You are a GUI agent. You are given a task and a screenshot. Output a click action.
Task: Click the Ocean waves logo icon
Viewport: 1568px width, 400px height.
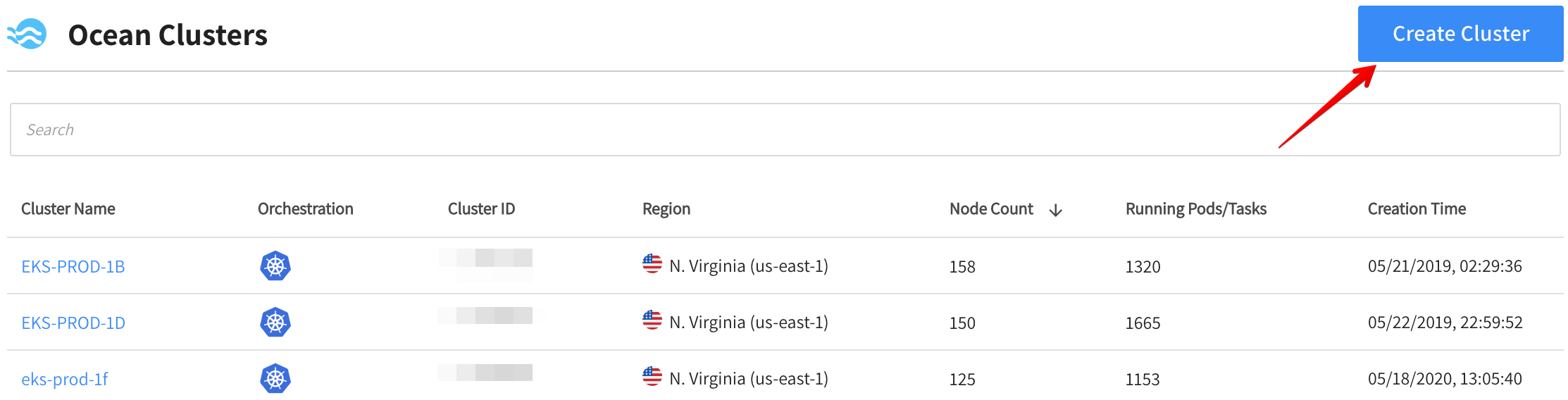(x=27, y=34)
